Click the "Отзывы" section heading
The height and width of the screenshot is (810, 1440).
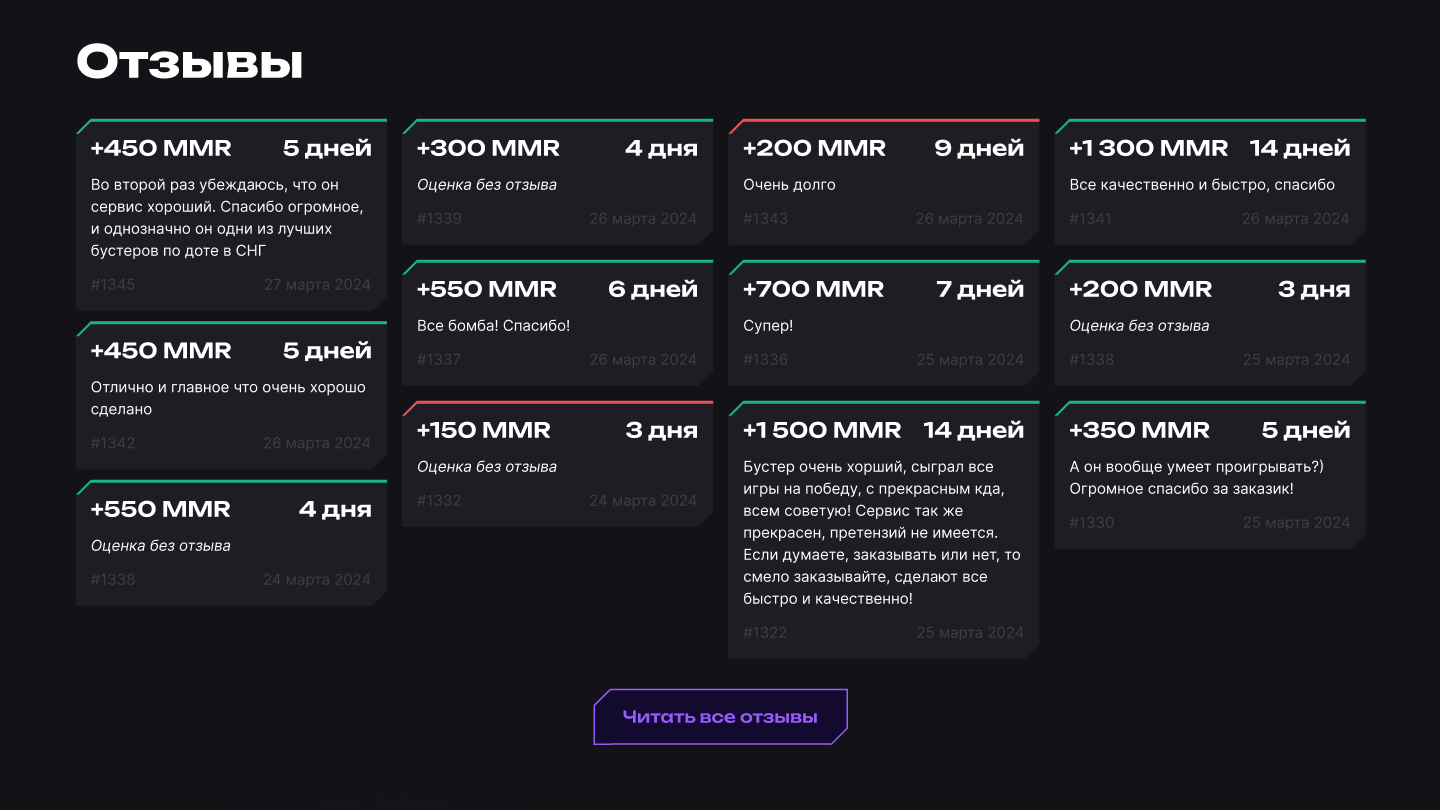190,62
